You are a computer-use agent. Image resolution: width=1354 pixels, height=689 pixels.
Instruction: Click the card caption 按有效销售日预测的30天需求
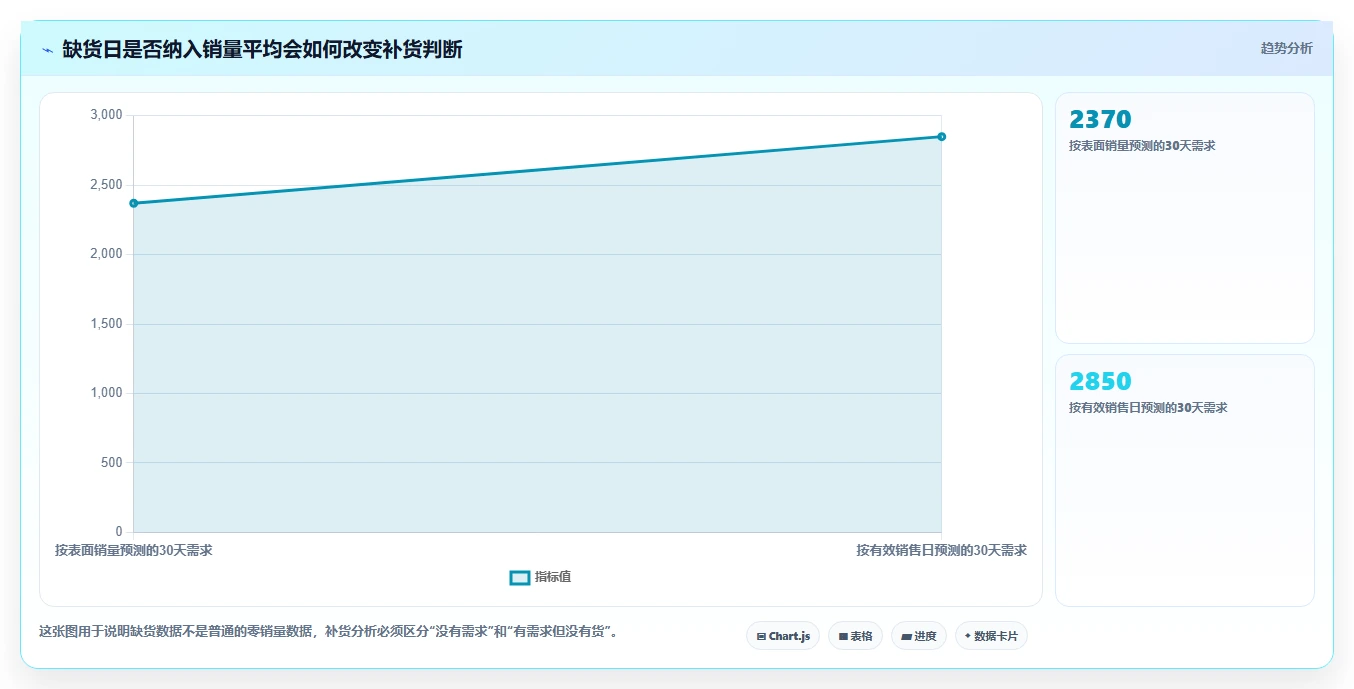[x=1148, y=408]
